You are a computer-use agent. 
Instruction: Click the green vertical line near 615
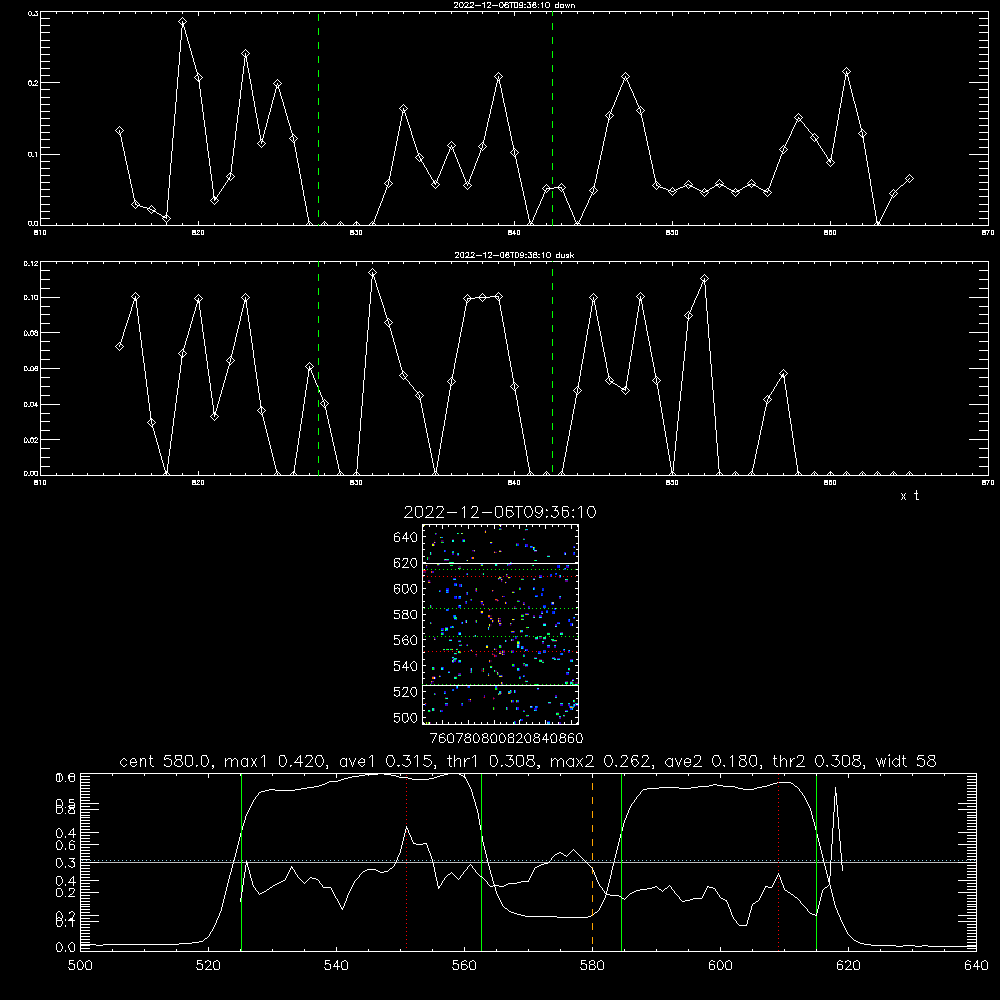tap(816, 861)
